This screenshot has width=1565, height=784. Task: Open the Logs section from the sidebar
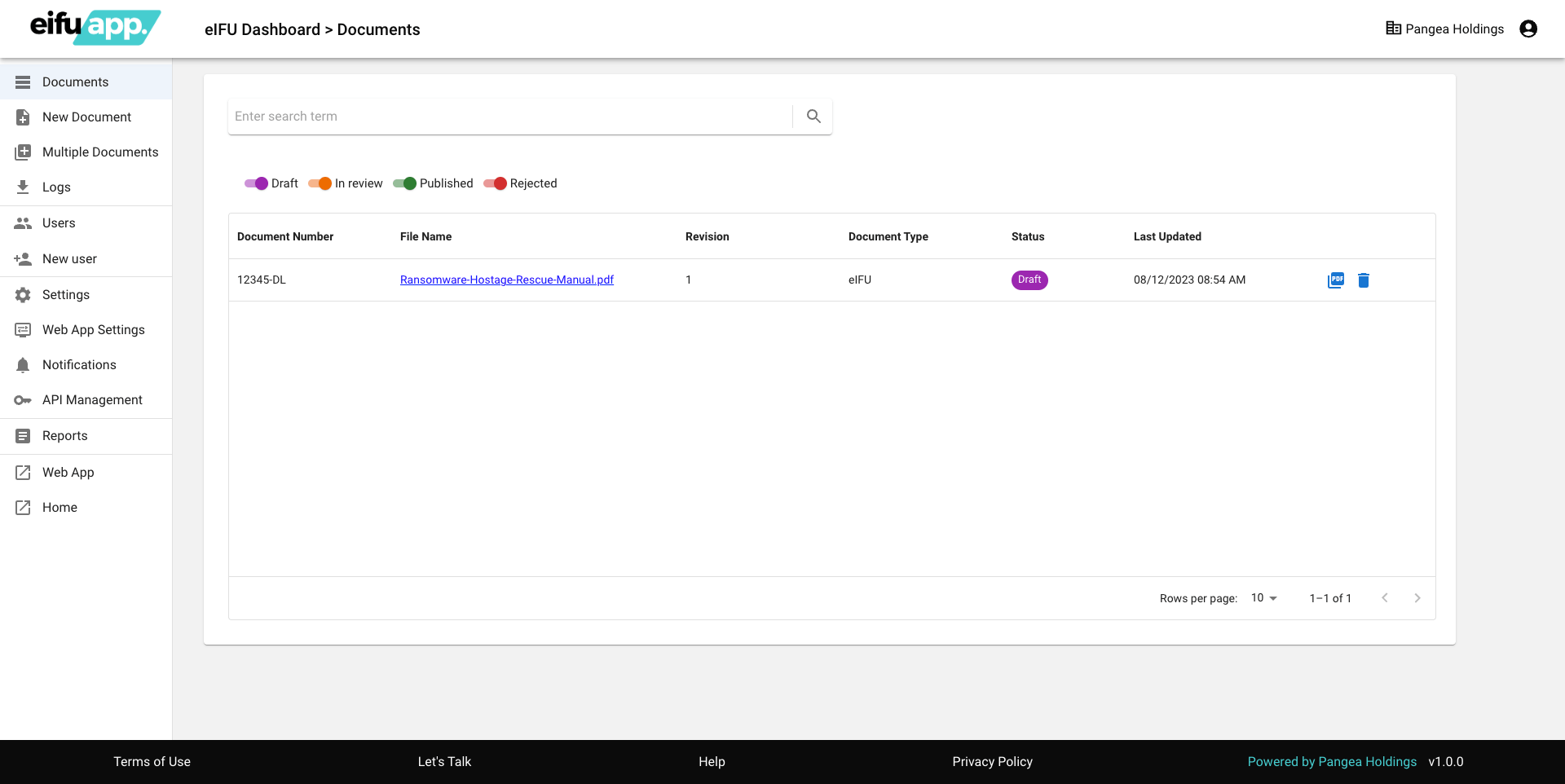pyautogui.click(x=55, y=187)
